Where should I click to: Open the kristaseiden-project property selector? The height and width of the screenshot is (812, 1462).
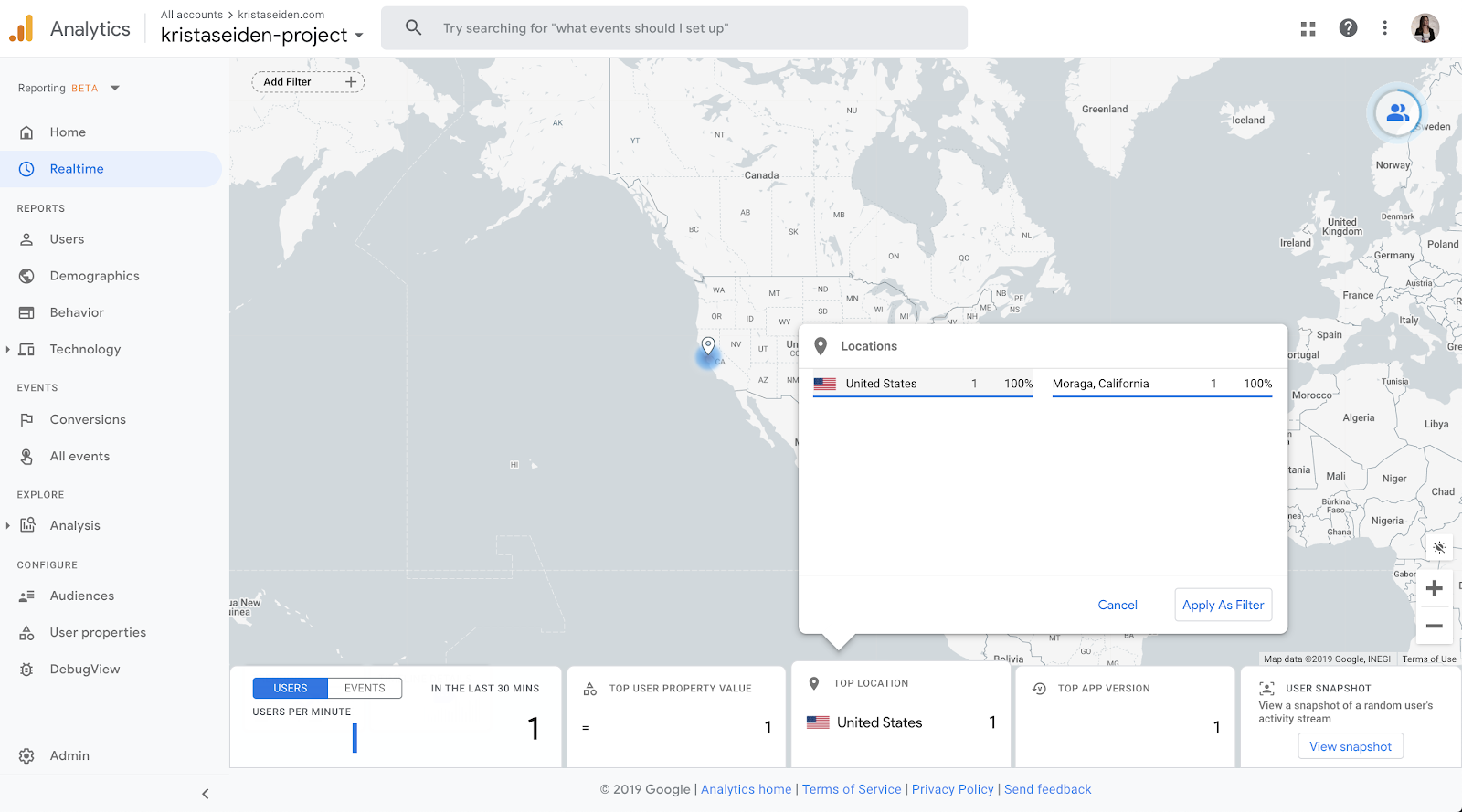(262, 35)
